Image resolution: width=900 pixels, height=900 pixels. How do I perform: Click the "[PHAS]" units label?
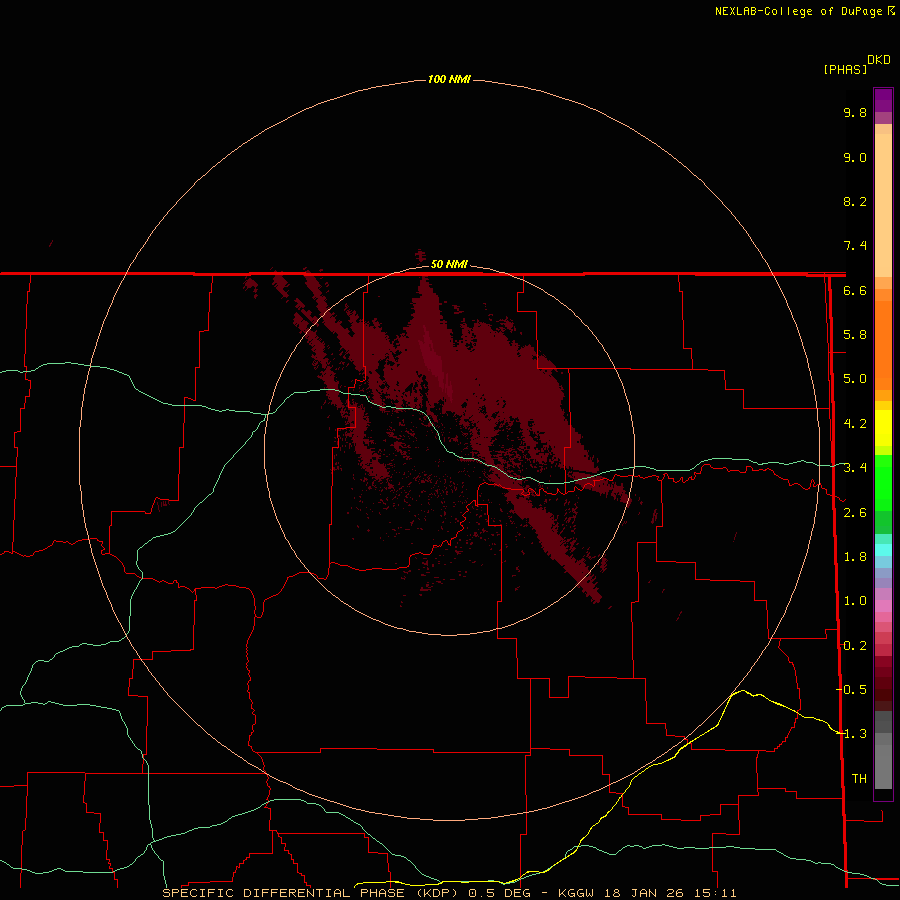[x=845, y=69]
